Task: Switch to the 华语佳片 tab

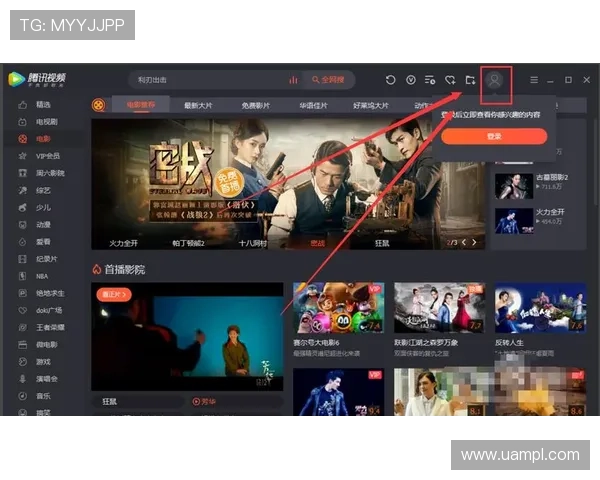Action: point(313,105)
